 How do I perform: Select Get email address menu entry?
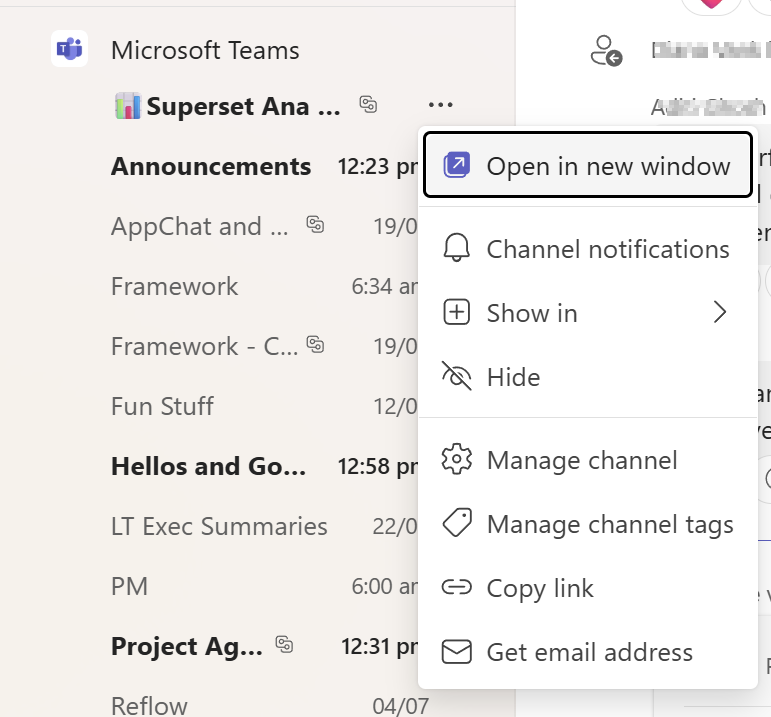pos(588,652)
